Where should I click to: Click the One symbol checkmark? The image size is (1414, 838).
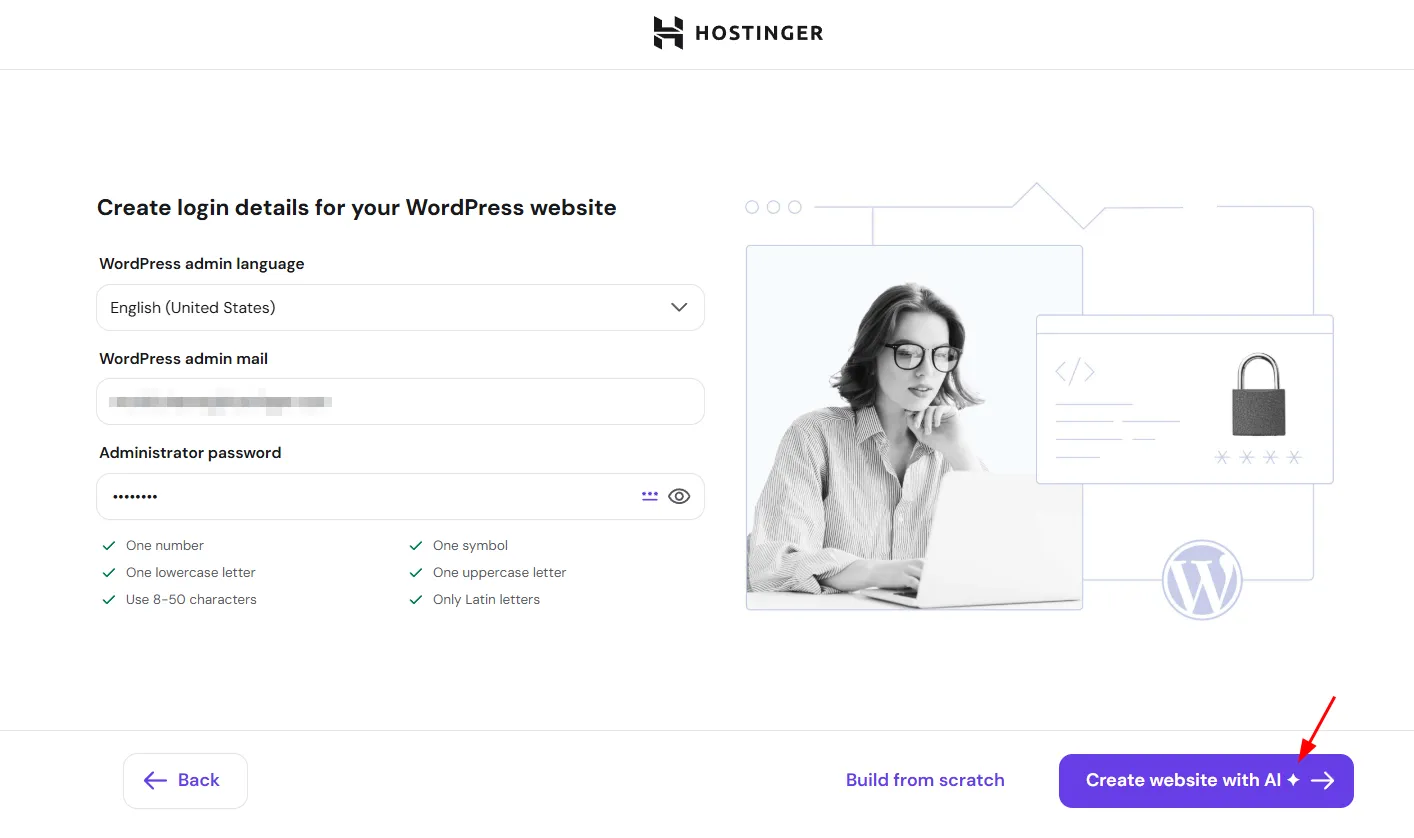(x=416, y=546)
